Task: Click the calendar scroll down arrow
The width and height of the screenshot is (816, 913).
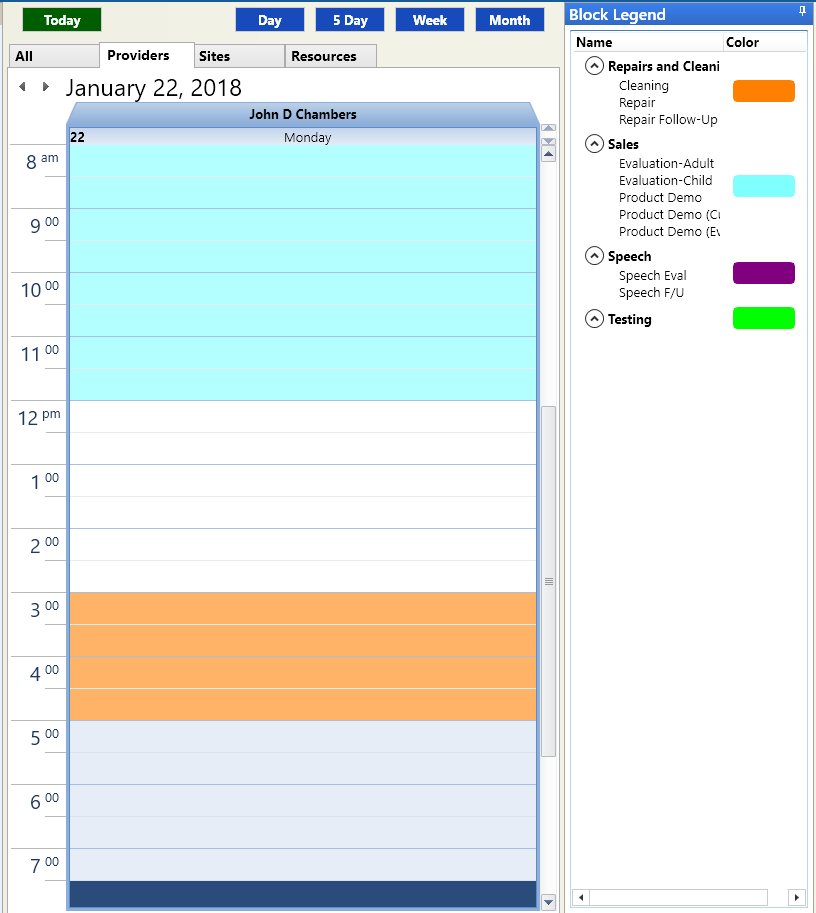Action: click(548, 902)
